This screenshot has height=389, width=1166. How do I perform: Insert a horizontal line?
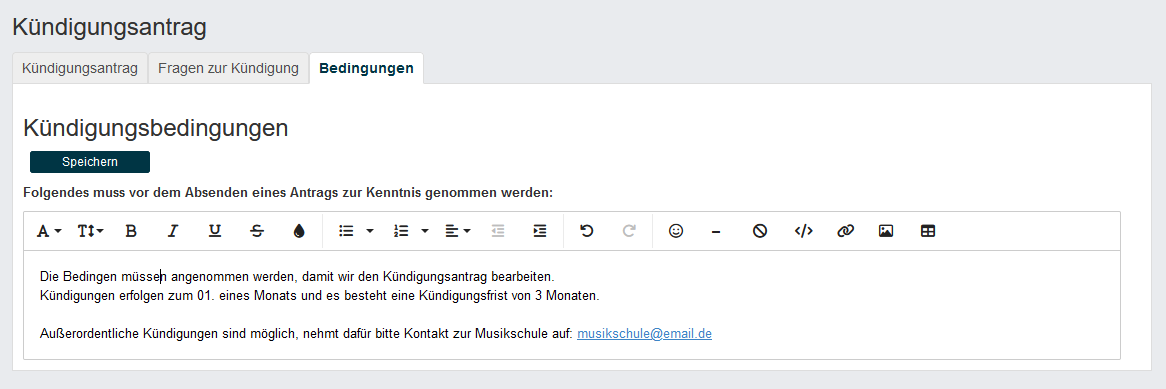tap(716, 231)
